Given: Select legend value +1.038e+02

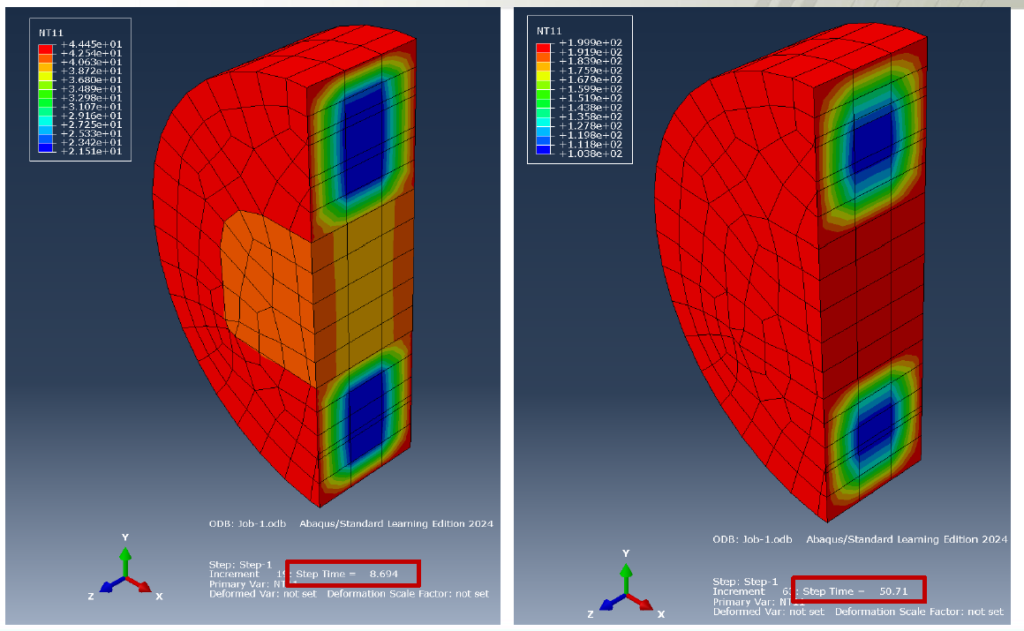Looking at the screenshot, I should 590,154.
